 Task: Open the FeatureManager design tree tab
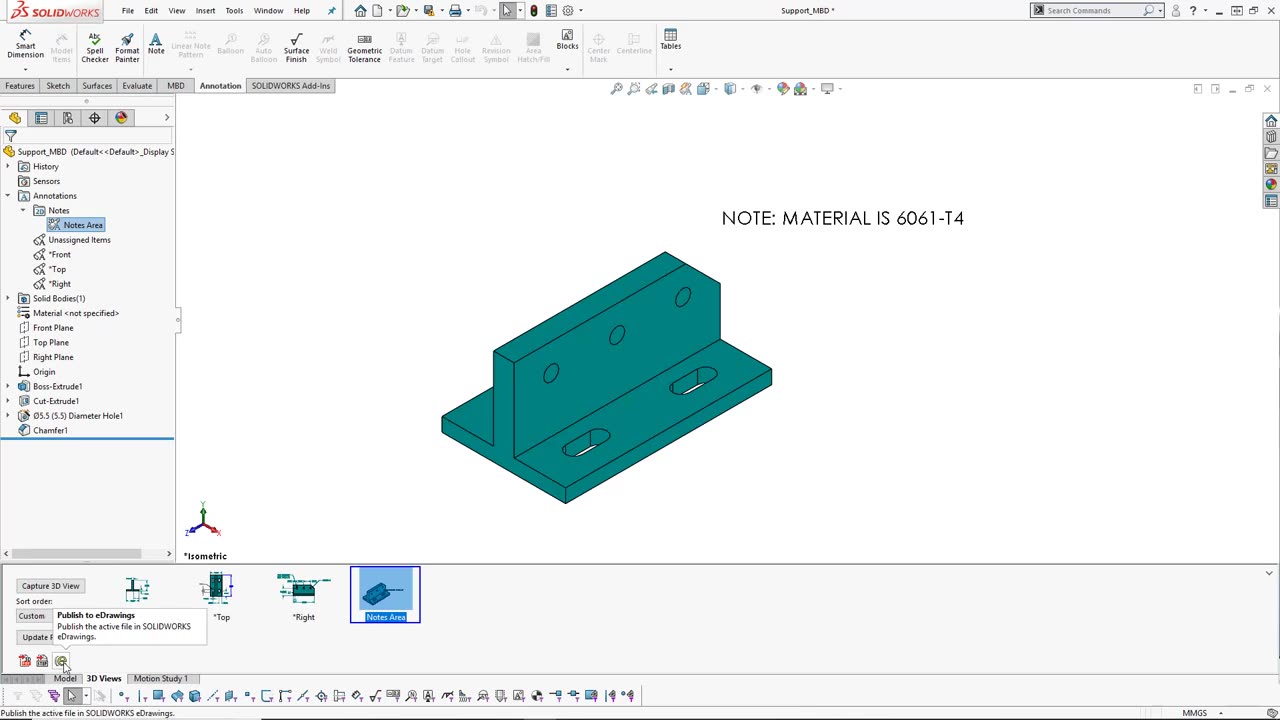click(x=15, y=118)
